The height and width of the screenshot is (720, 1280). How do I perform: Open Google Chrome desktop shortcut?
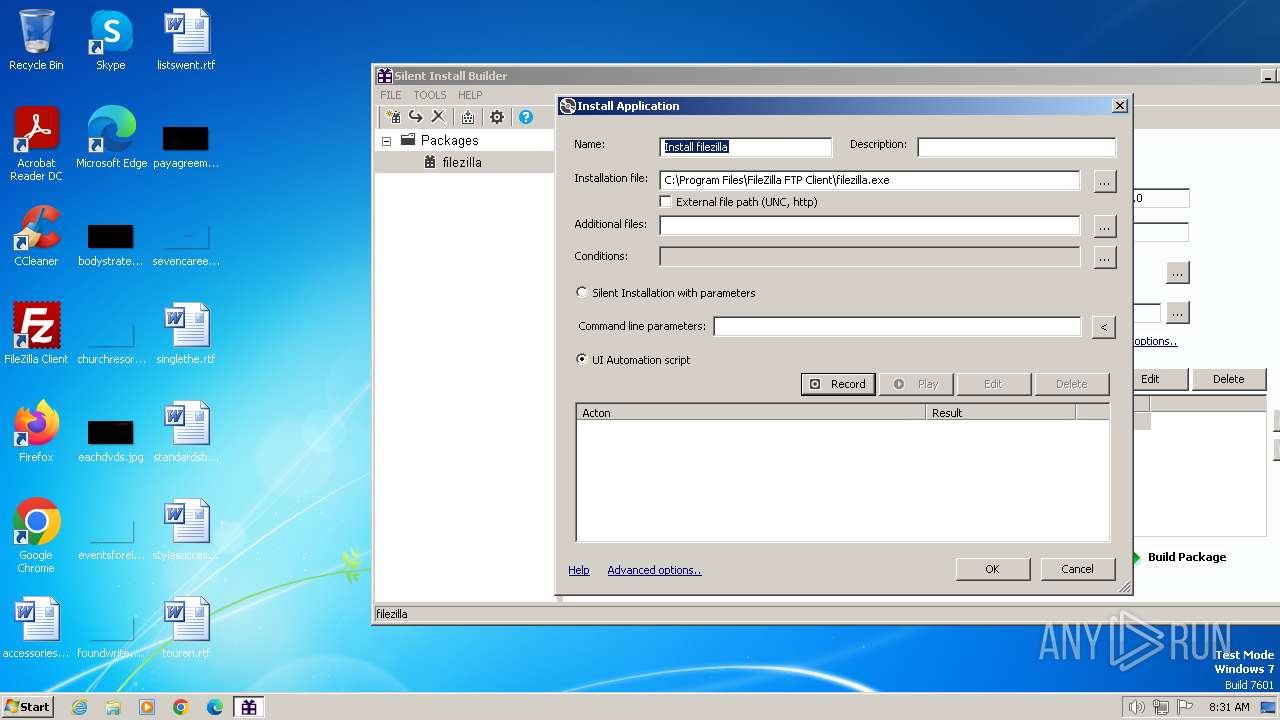36,536
